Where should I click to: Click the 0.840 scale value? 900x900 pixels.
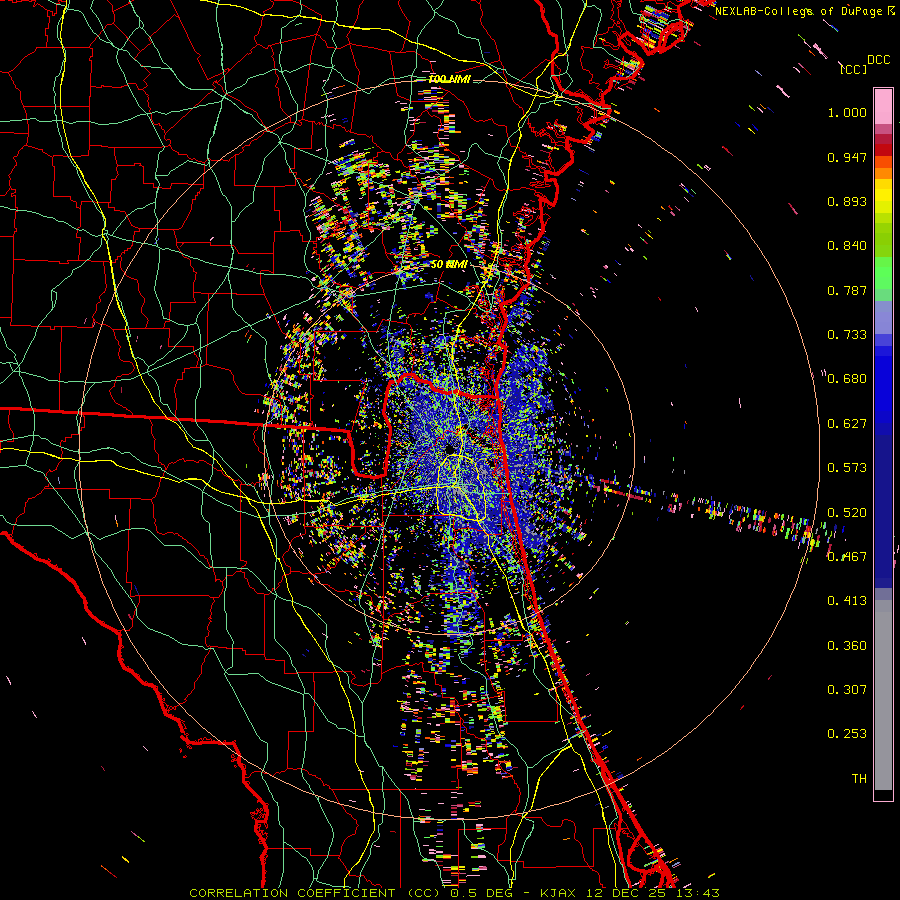coord(847,246)
